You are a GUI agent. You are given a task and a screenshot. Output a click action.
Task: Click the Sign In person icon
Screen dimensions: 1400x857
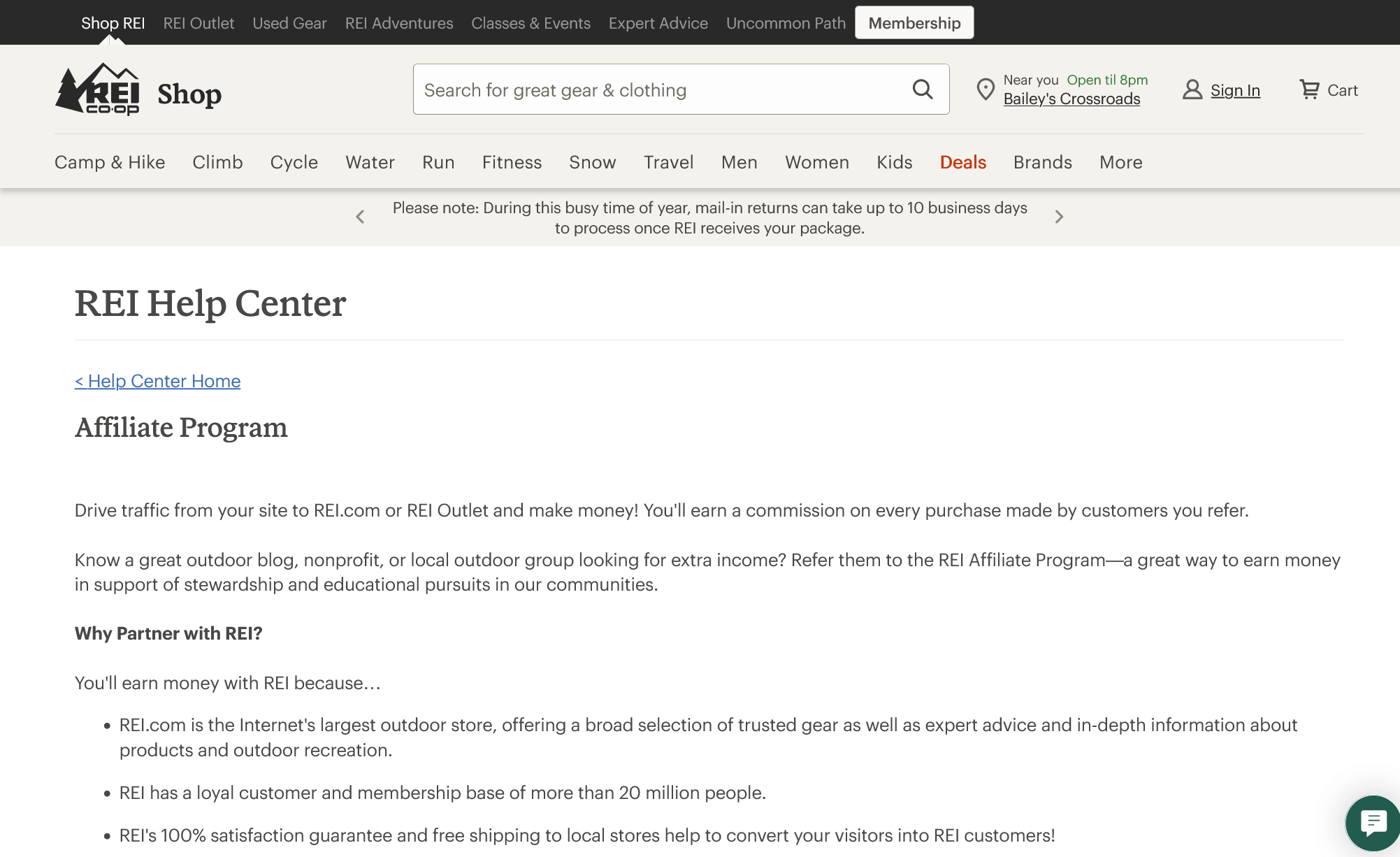coord(1192,89)
